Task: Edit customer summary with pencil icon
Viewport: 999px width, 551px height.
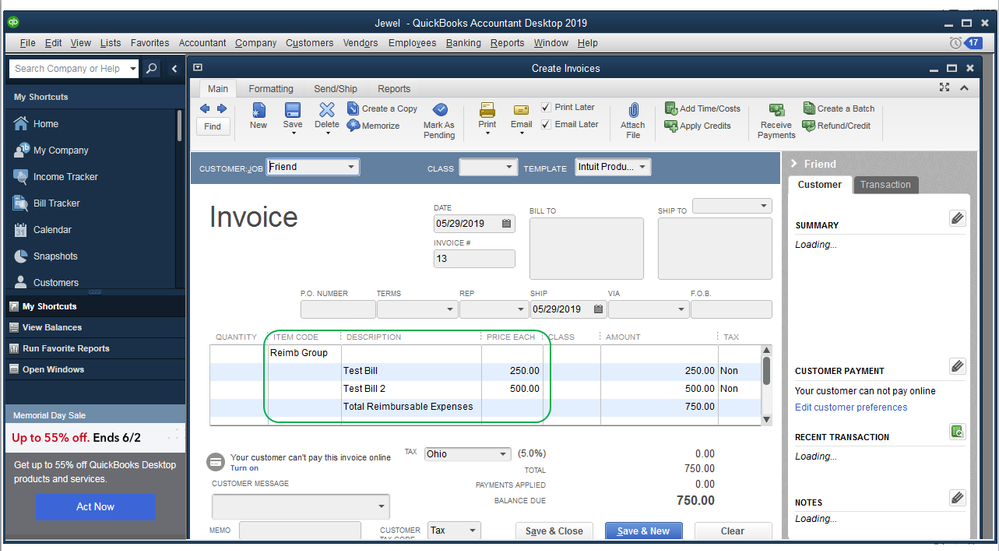Action: [x=957, y=218]
